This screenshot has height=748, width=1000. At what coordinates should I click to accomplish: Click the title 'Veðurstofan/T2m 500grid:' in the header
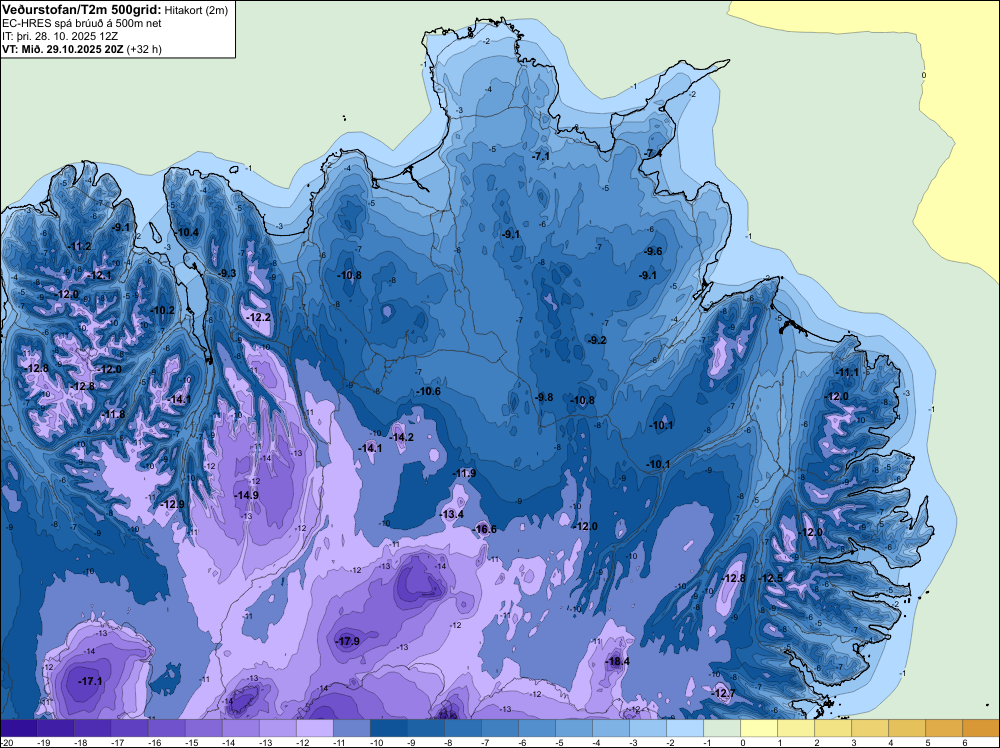point(82,10)
